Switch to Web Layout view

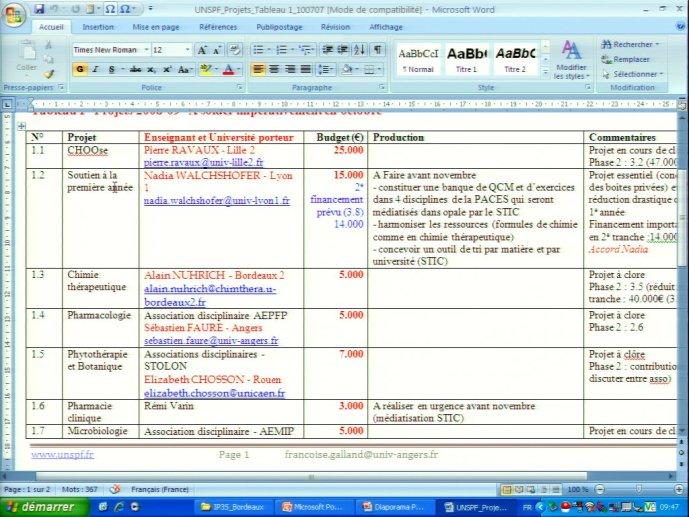coord(531,489)
